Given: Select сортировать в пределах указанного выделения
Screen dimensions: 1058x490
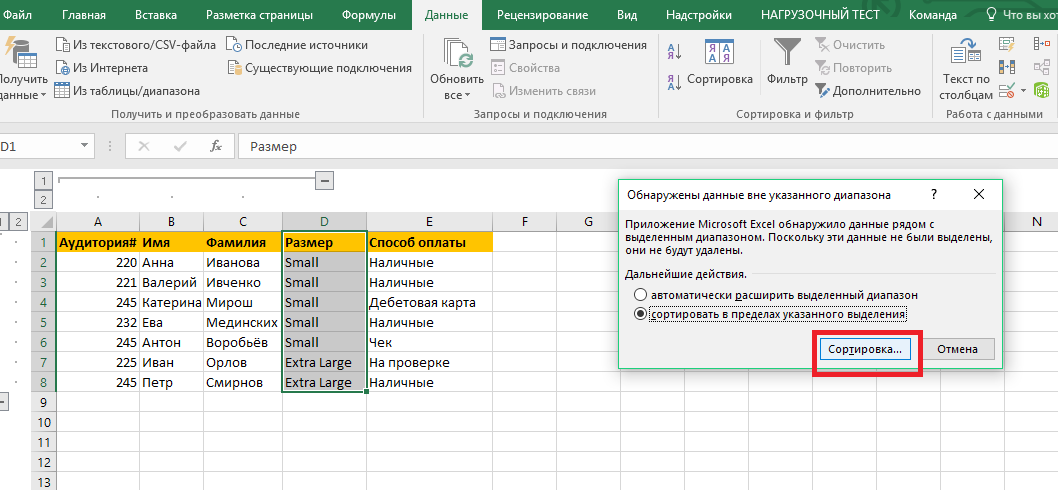Looking at the screenshot, I should (640, 314).
